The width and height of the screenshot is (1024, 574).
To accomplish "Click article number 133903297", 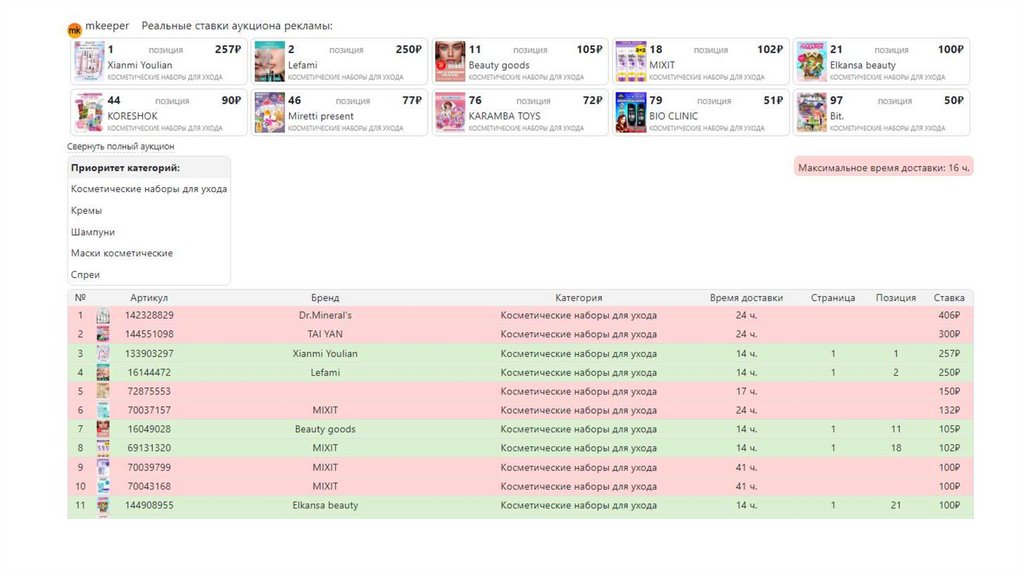I will pyautogui.click(x=149, y=354).
